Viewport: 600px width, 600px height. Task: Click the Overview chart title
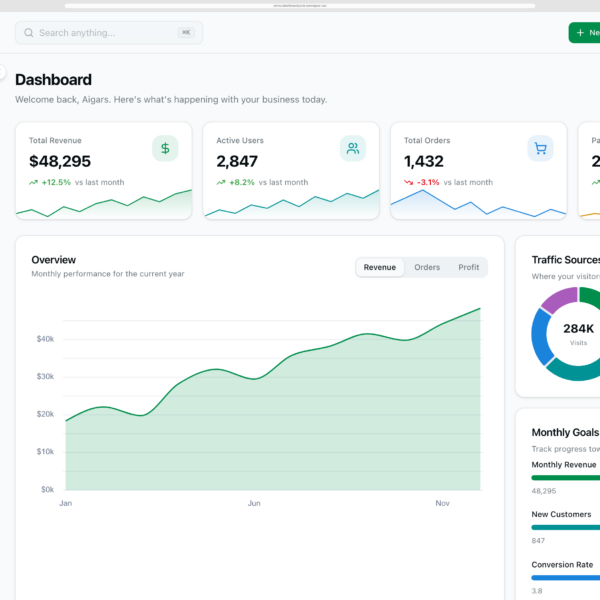[54, 260]
